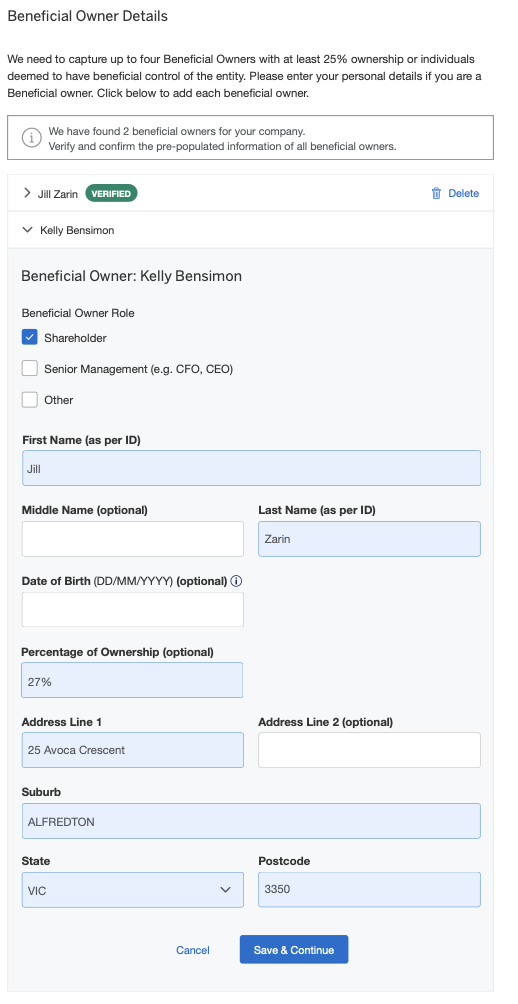Click the Percentage of Ownership field
Screen dimensions: 518x1004
click(132, 680)
